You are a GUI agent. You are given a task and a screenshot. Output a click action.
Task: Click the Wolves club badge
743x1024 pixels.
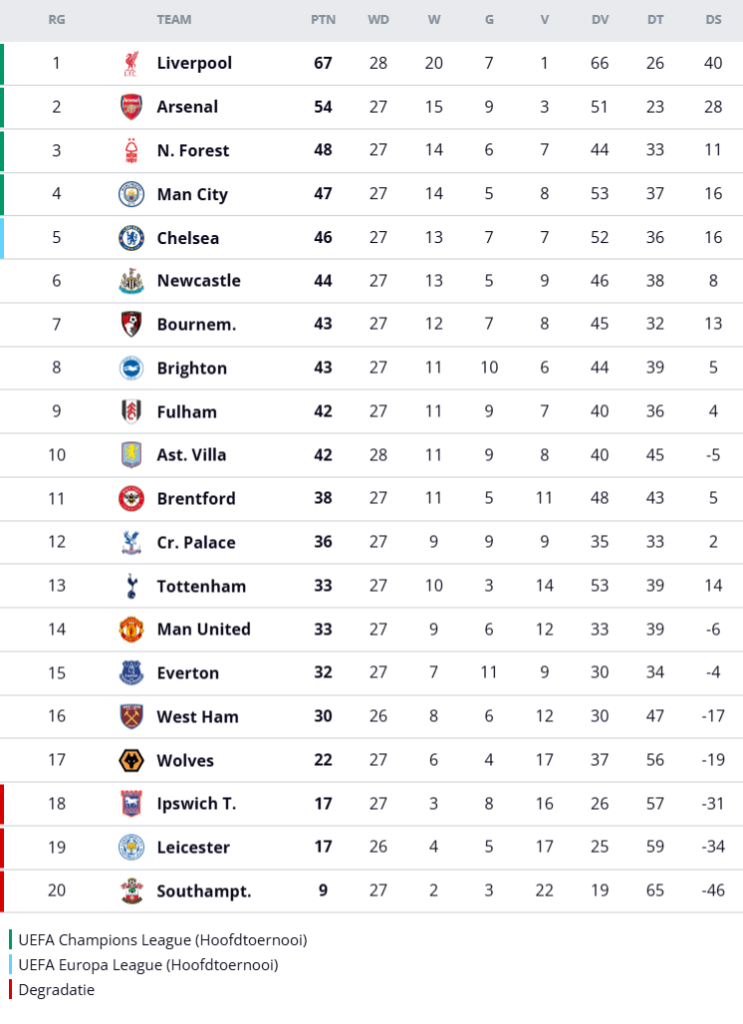pos(131,760)
